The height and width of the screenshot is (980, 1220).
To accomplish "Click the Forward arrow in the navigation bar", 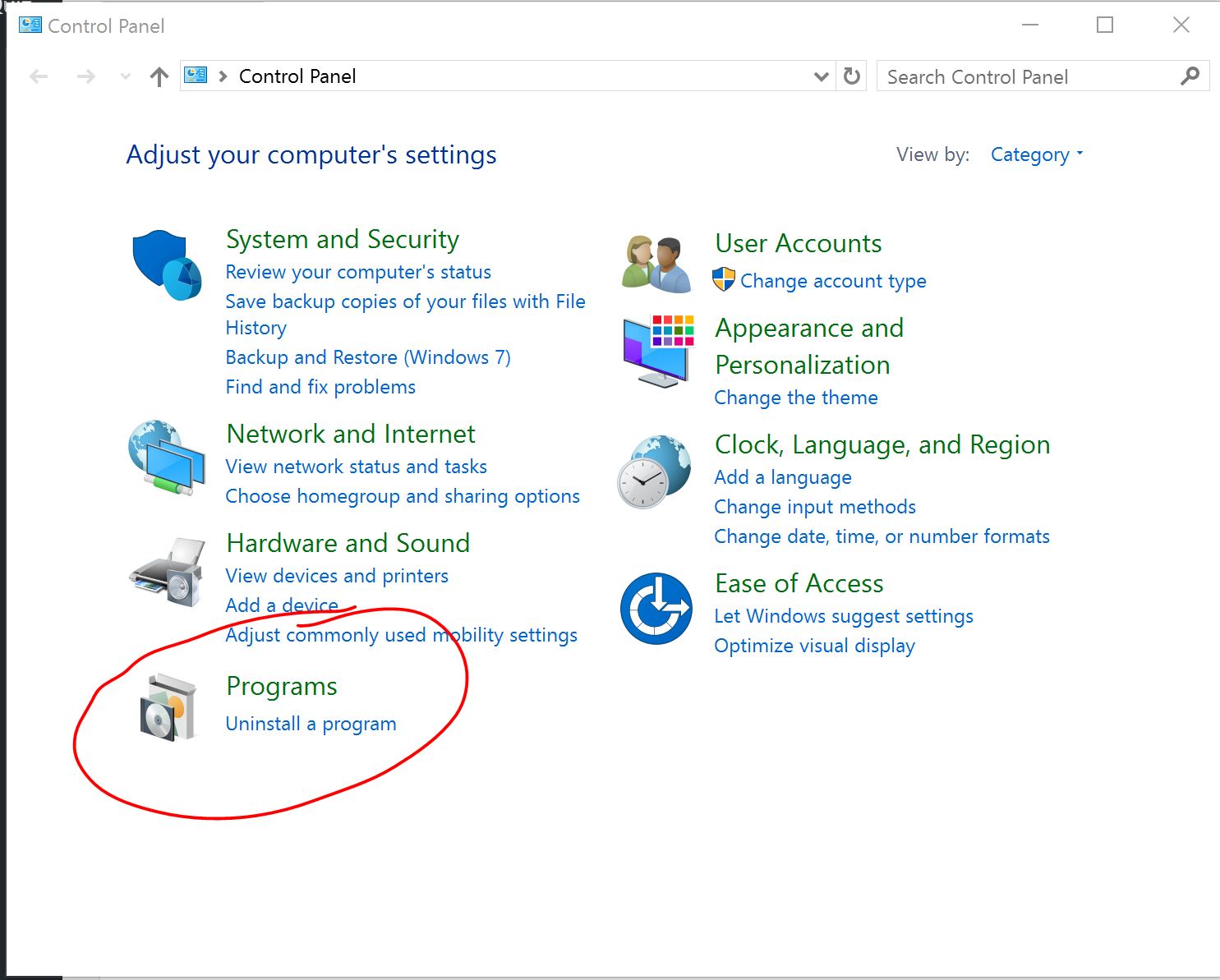I will click(85, 76).
